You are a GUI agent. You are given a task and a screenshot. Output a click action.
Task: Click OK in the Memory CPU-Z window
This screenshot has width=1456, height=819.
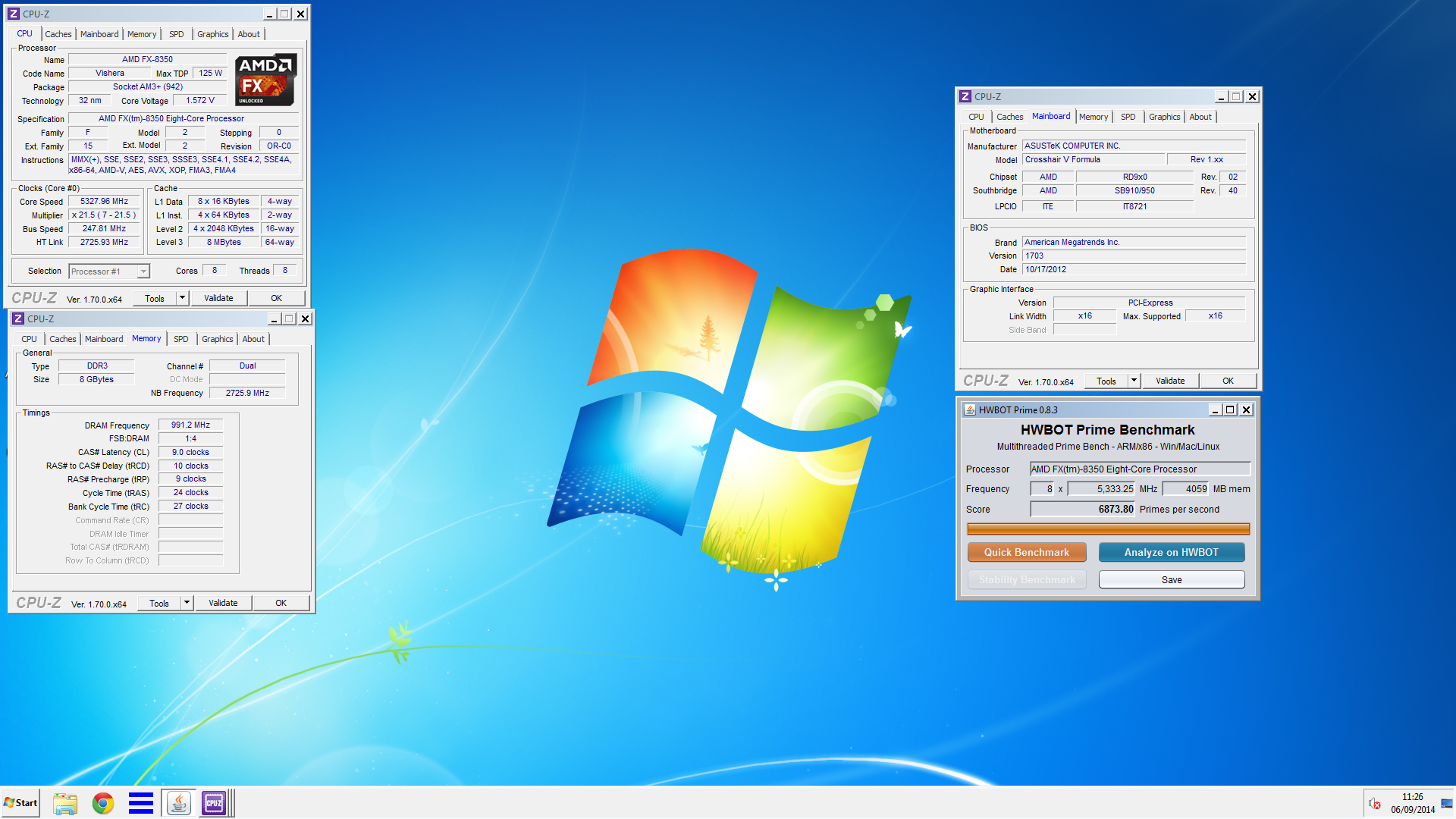click(x=281, y=603)
